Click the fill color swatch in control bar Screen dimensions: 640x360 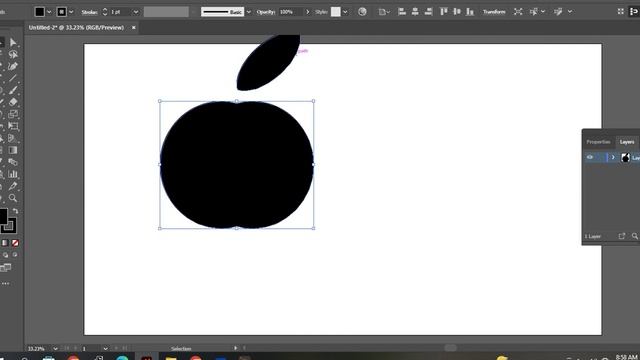point(40,12)
